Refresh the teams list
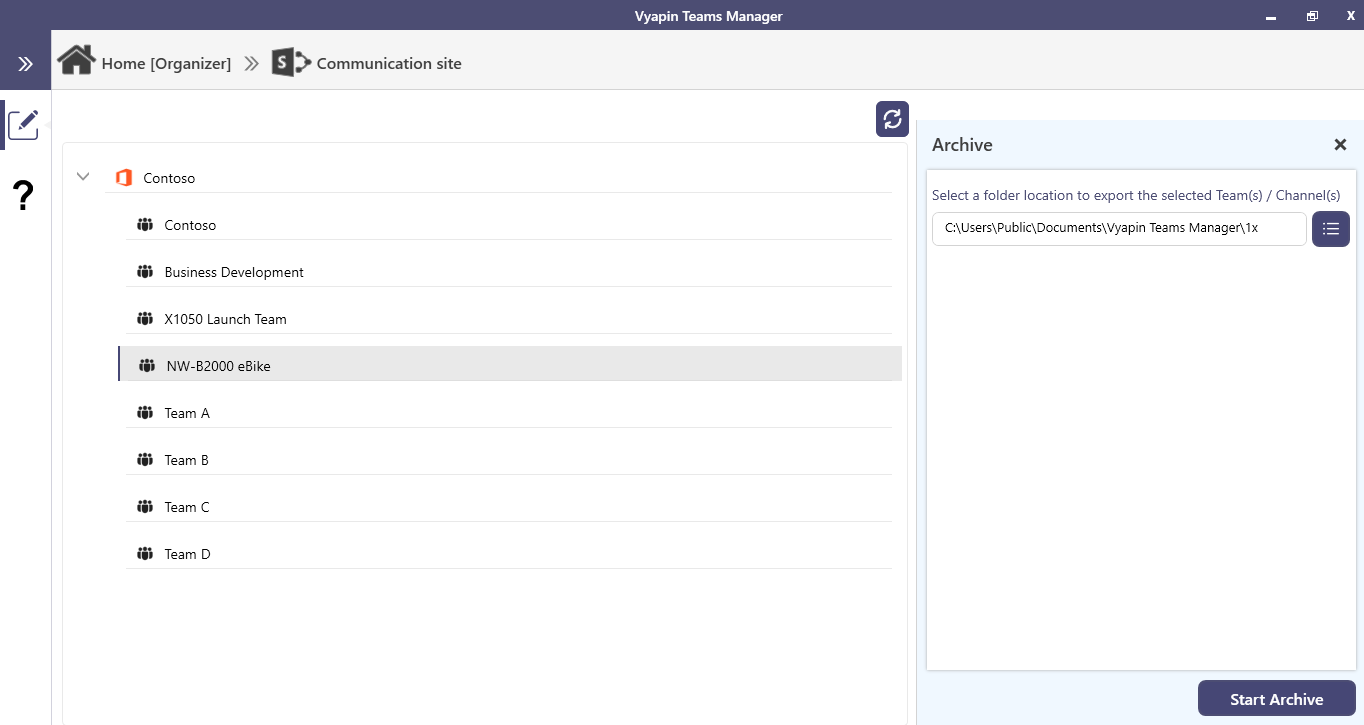The image size is (1364, 725). coord(893,118)
